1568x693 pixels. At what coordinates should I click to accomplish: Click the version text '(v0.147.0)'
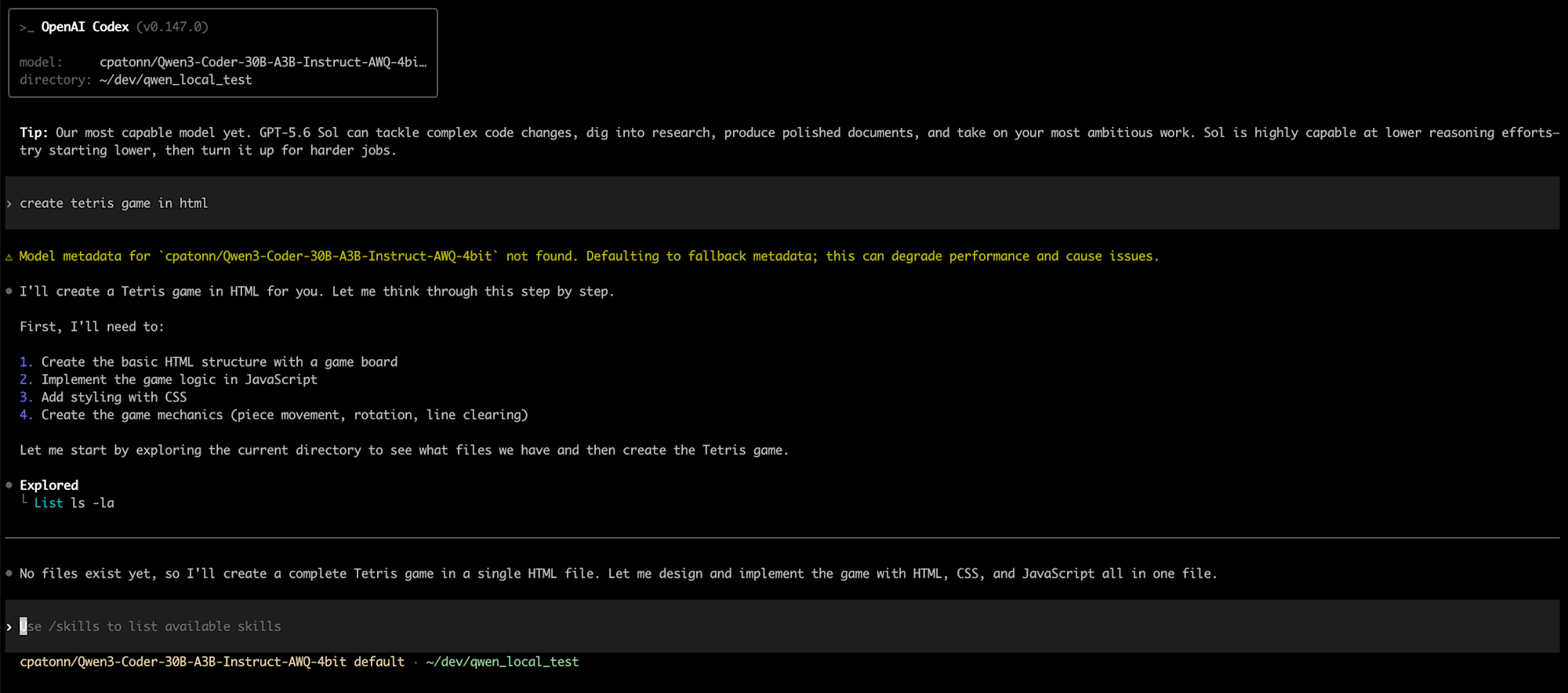click(172, 27)
